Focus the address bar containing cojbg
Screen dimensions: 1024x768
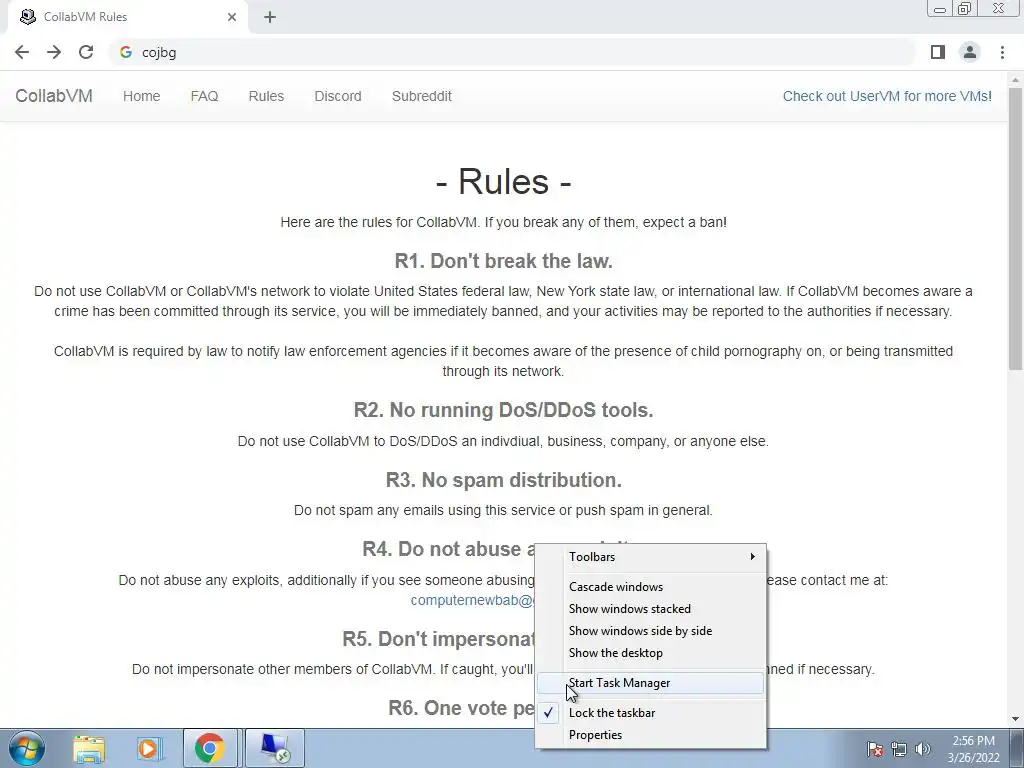[512, 52]
